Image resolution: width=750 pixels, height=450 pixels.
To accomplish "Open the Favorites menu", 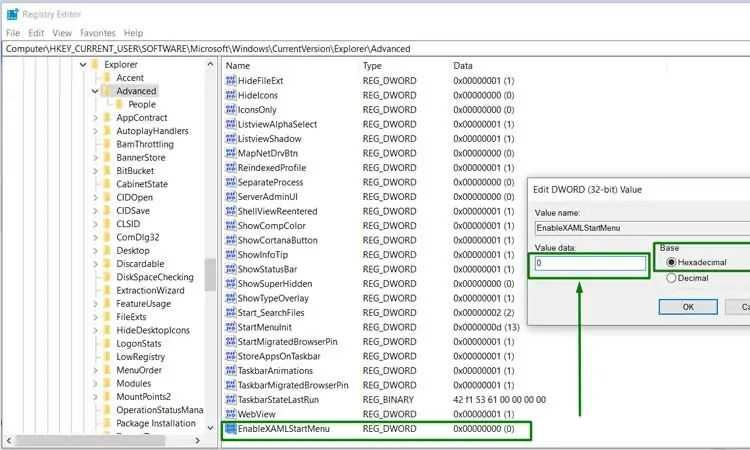I will click(x=98, y=33).
